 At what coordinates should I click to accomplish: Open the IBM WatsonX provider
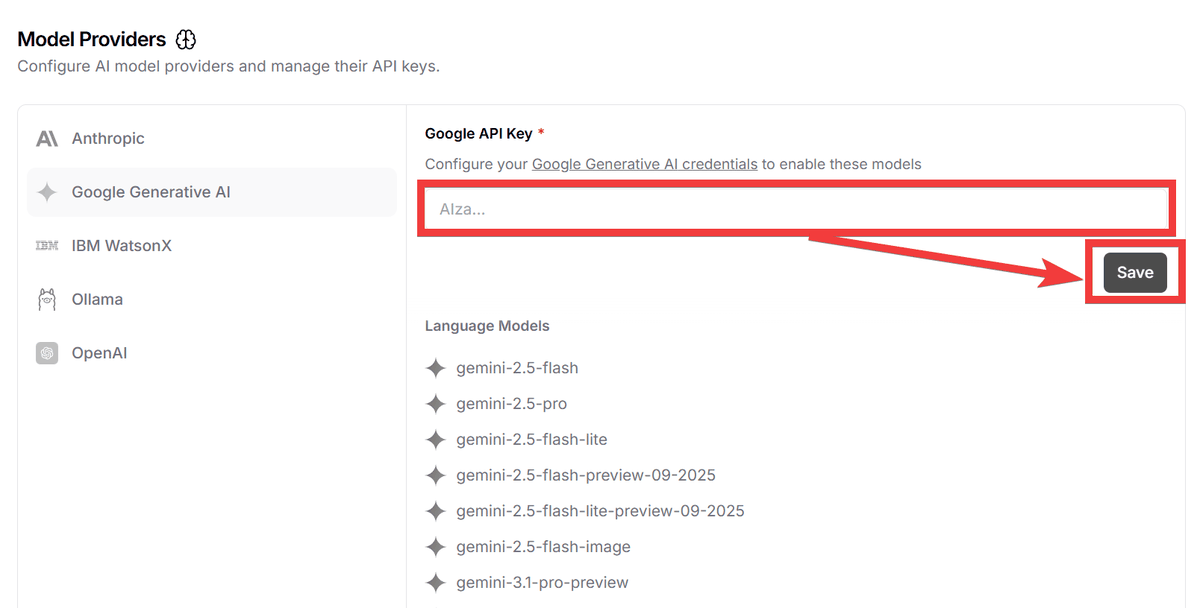point(121,246)
